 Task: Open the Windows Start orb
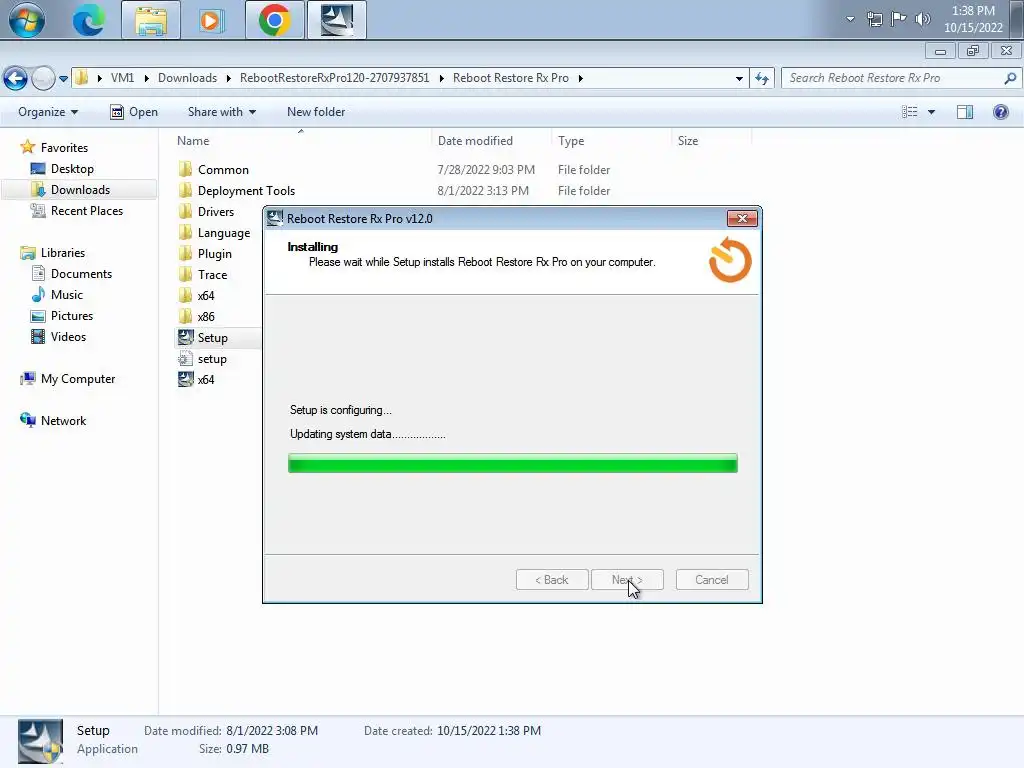26,20
